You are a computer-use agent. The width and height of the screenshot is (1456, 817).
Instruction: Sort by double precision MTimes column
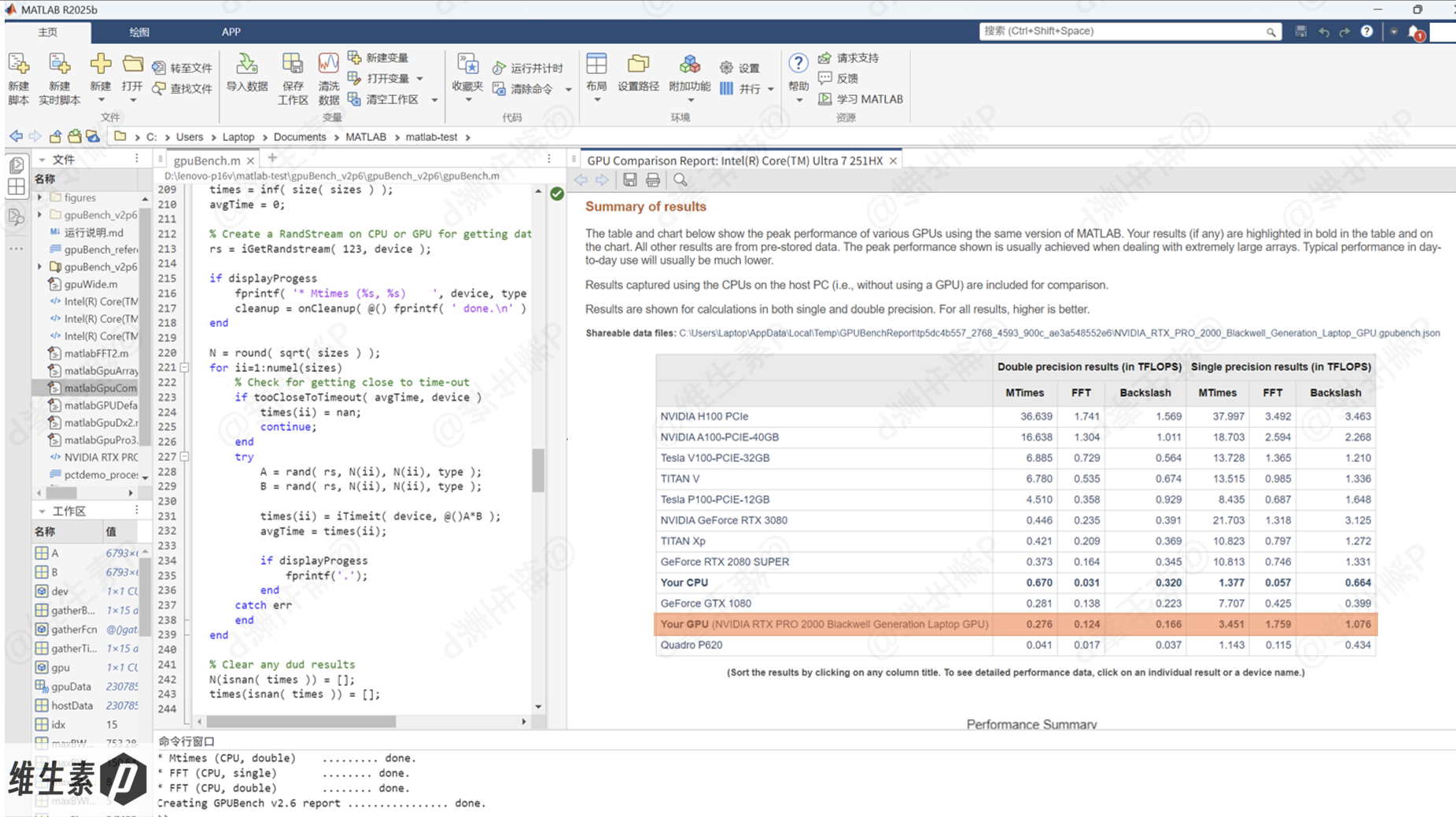tap(1024, 392)
